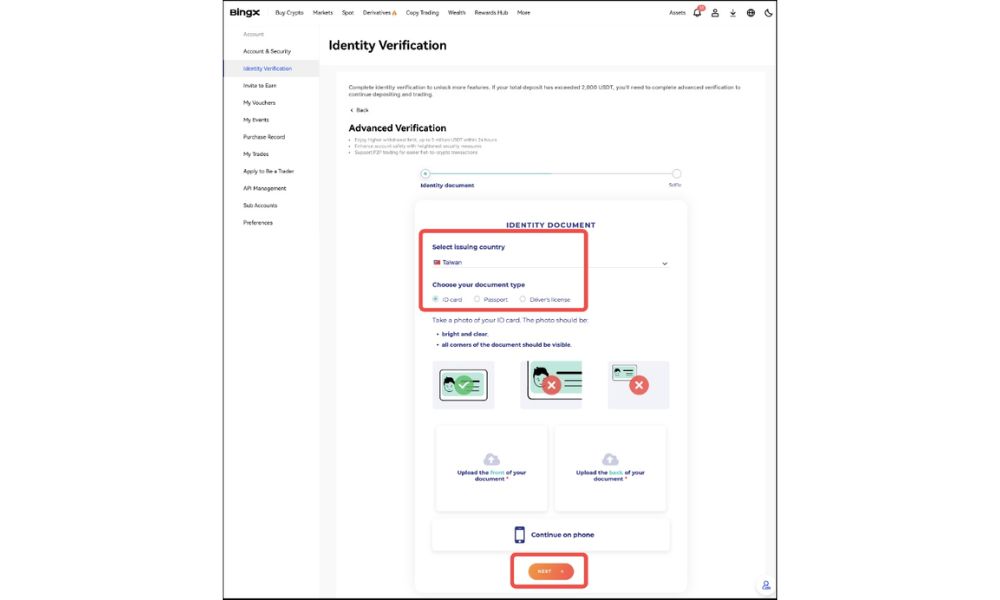Click the user profile icon in header
The image size is (1000, 600).
tap(715, 13)
